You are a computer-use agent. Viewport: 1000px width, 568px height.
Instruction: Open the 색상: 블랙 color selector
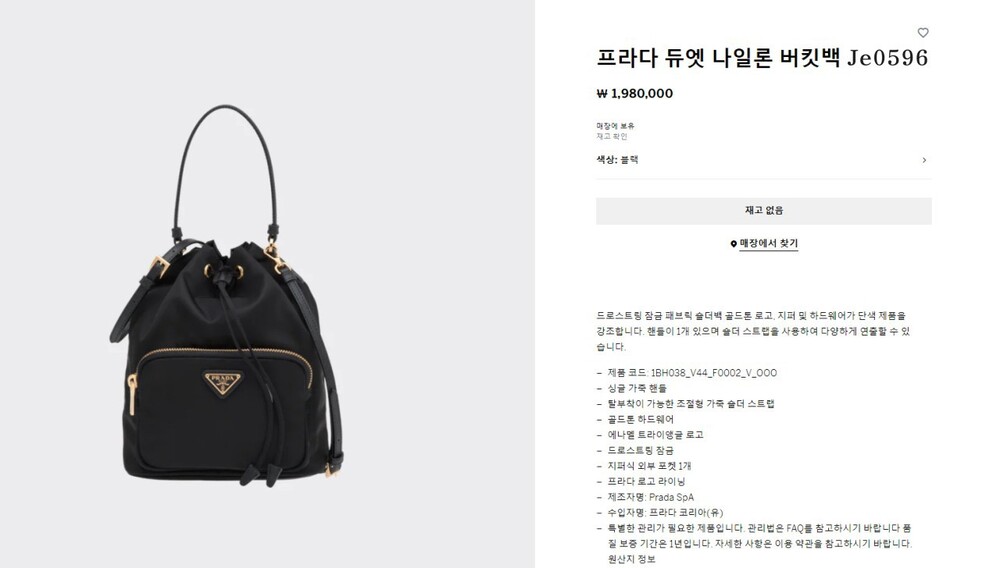[x=763, y=160]
